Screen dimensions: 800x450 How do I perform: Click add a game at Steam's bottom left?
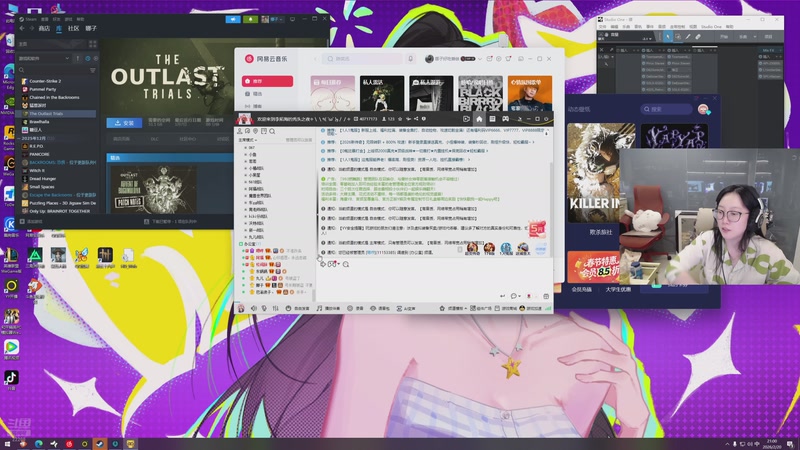click(31, 221)
